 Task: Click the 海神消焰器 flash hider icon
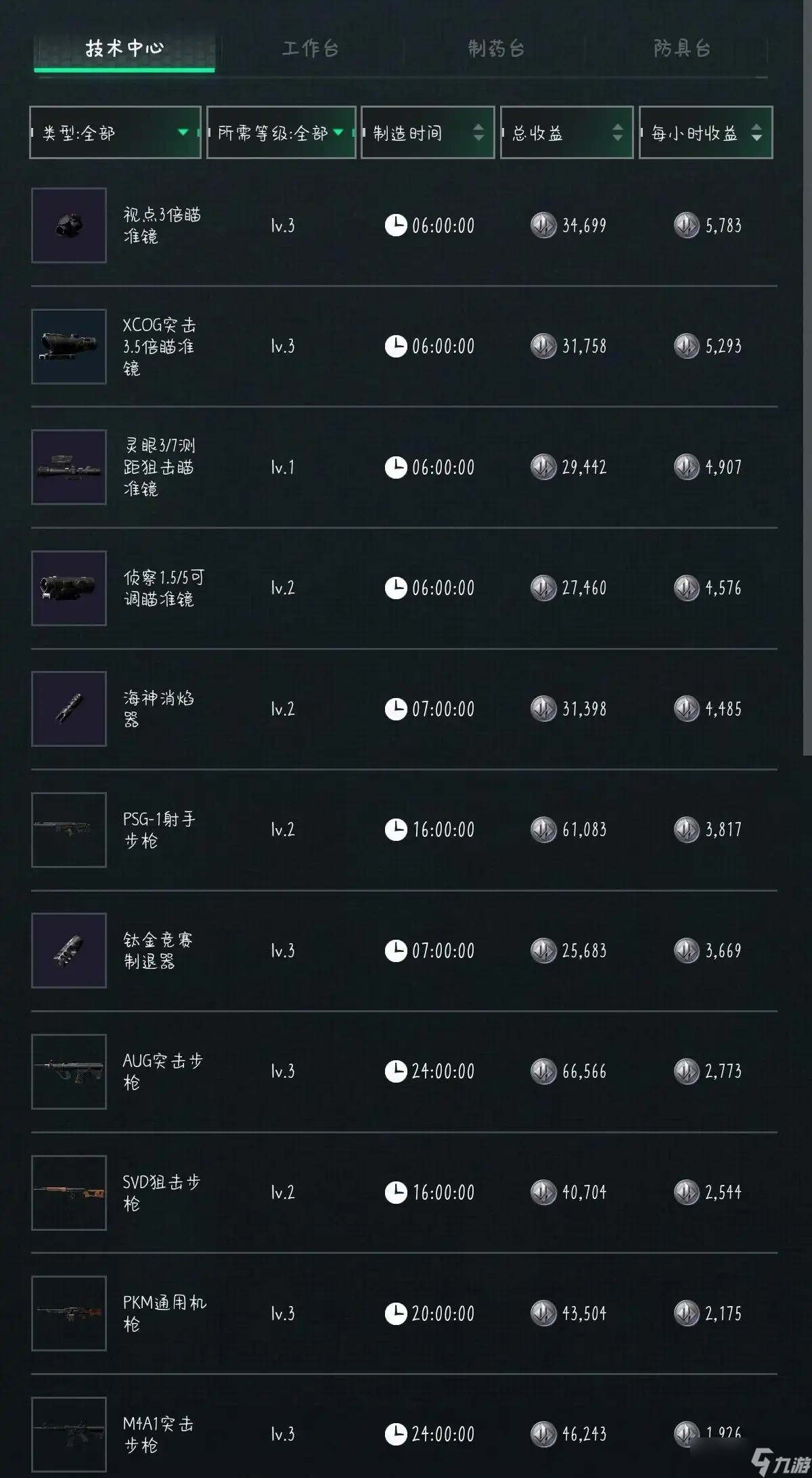click(69, 709)
